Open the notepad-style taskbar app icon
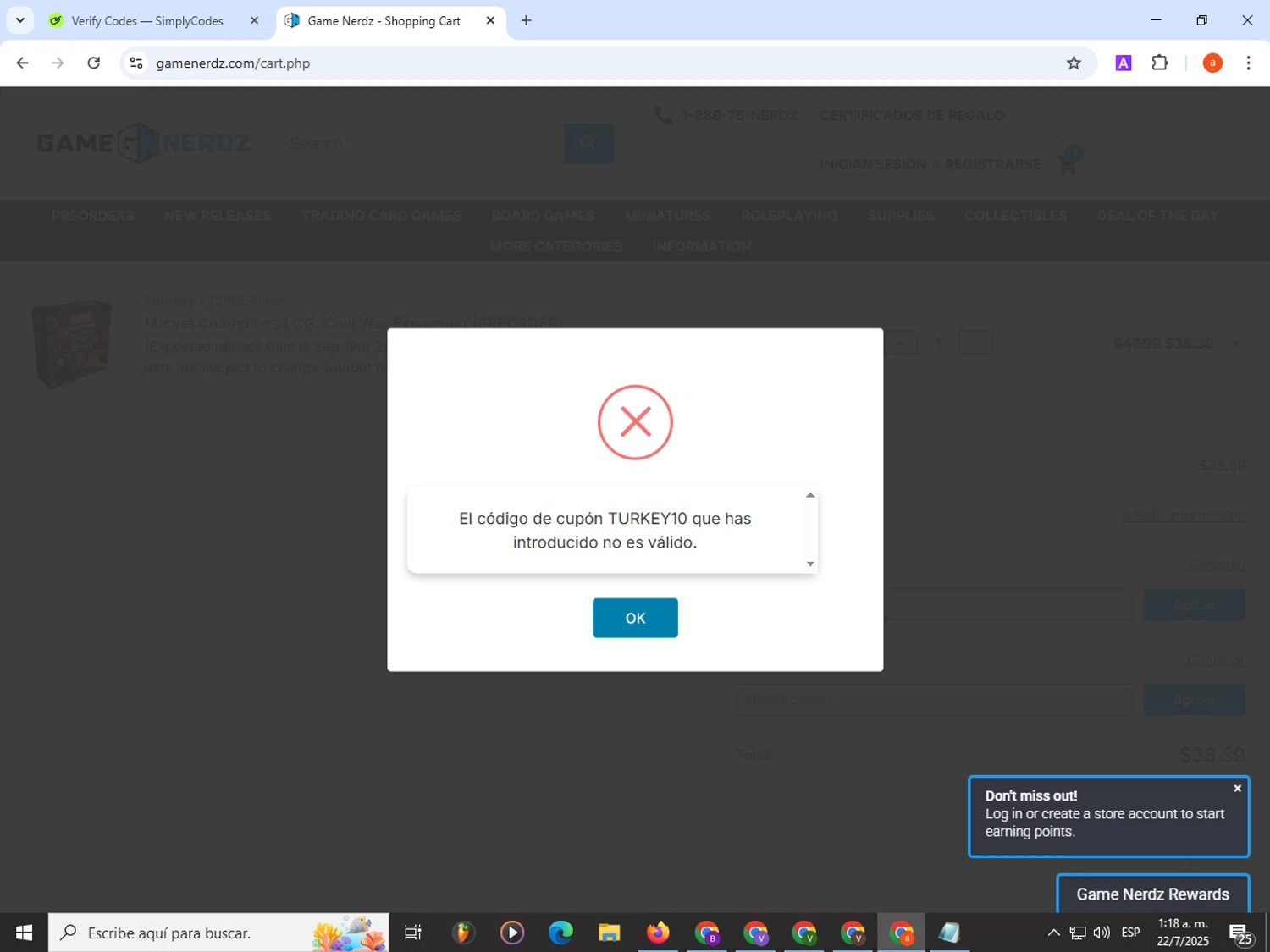 (950, 933)
